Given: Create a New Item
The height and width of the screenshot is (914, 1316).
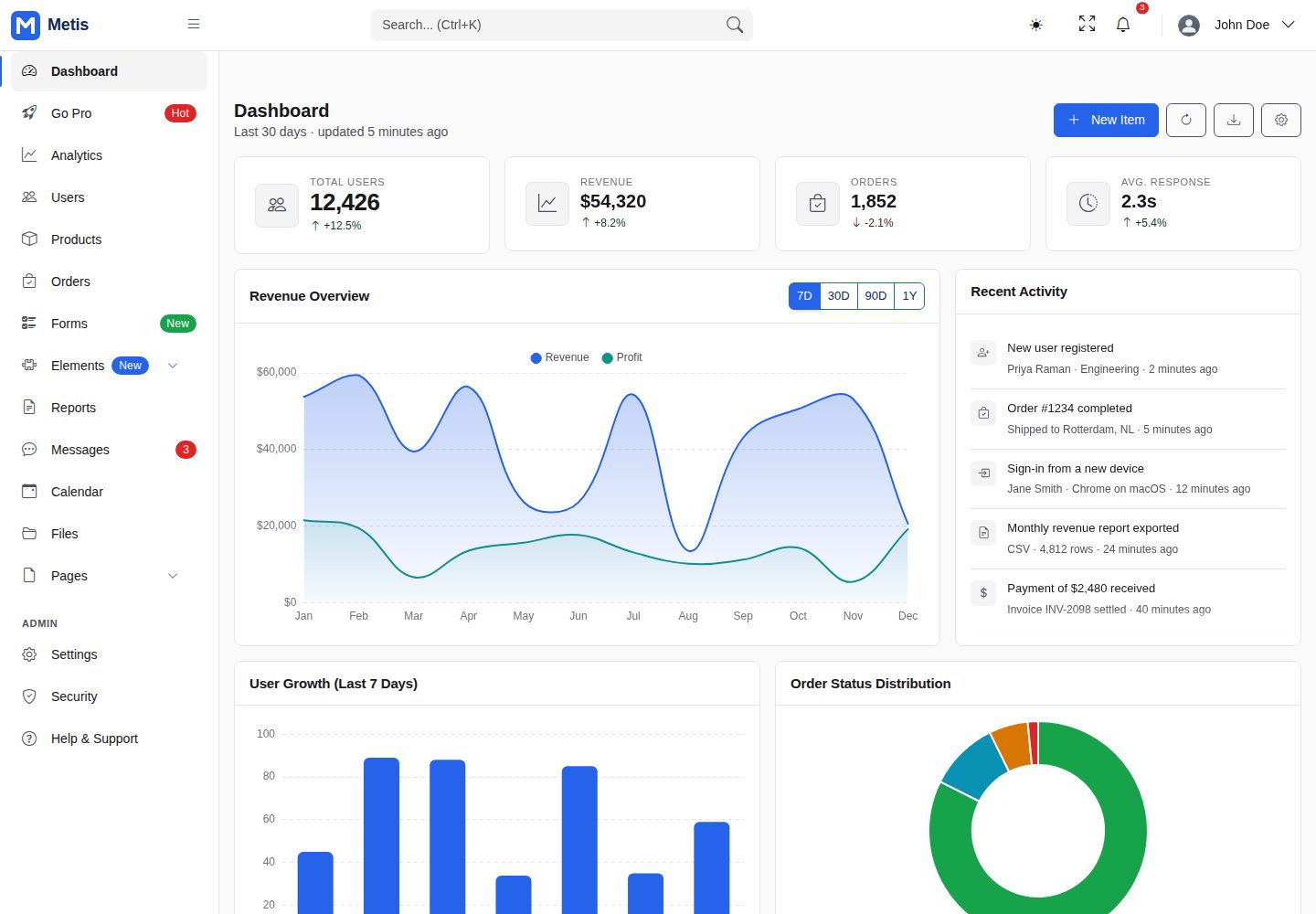Looking at the screenshot, I should point(1106,120).
